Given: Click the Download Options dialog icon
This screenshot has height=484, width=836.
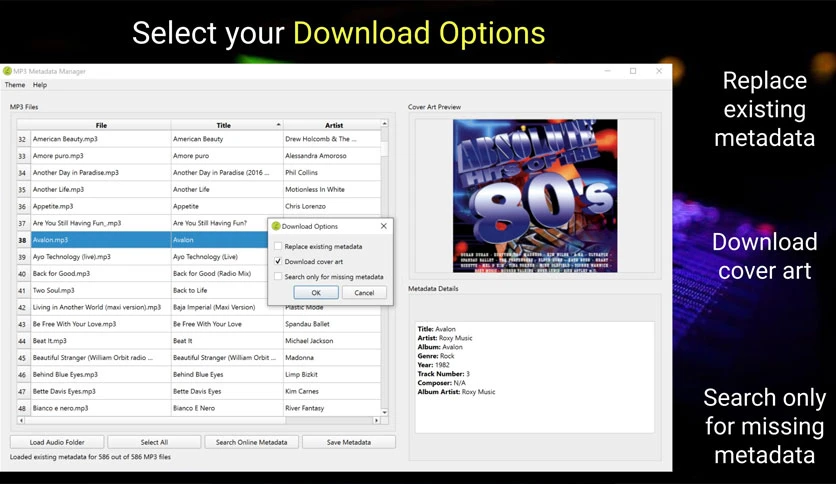Looking at the screenshot, I should tap(276, 226).
